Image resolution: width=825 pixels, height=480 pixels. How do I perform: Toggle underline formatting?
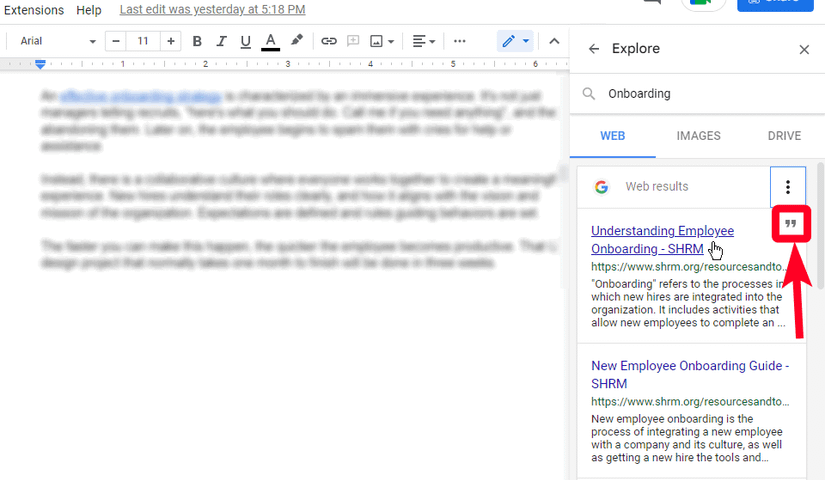pyautogui.click(x=245, y=41)
